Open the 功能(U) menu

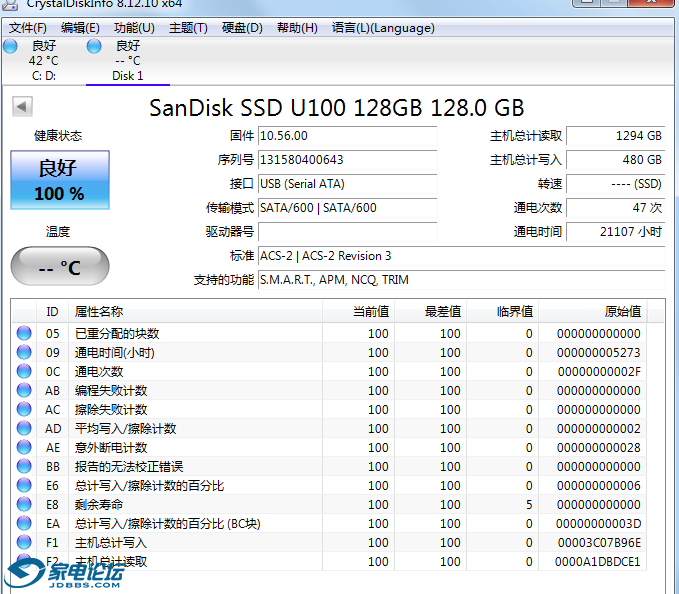click(x=134, y=28)
